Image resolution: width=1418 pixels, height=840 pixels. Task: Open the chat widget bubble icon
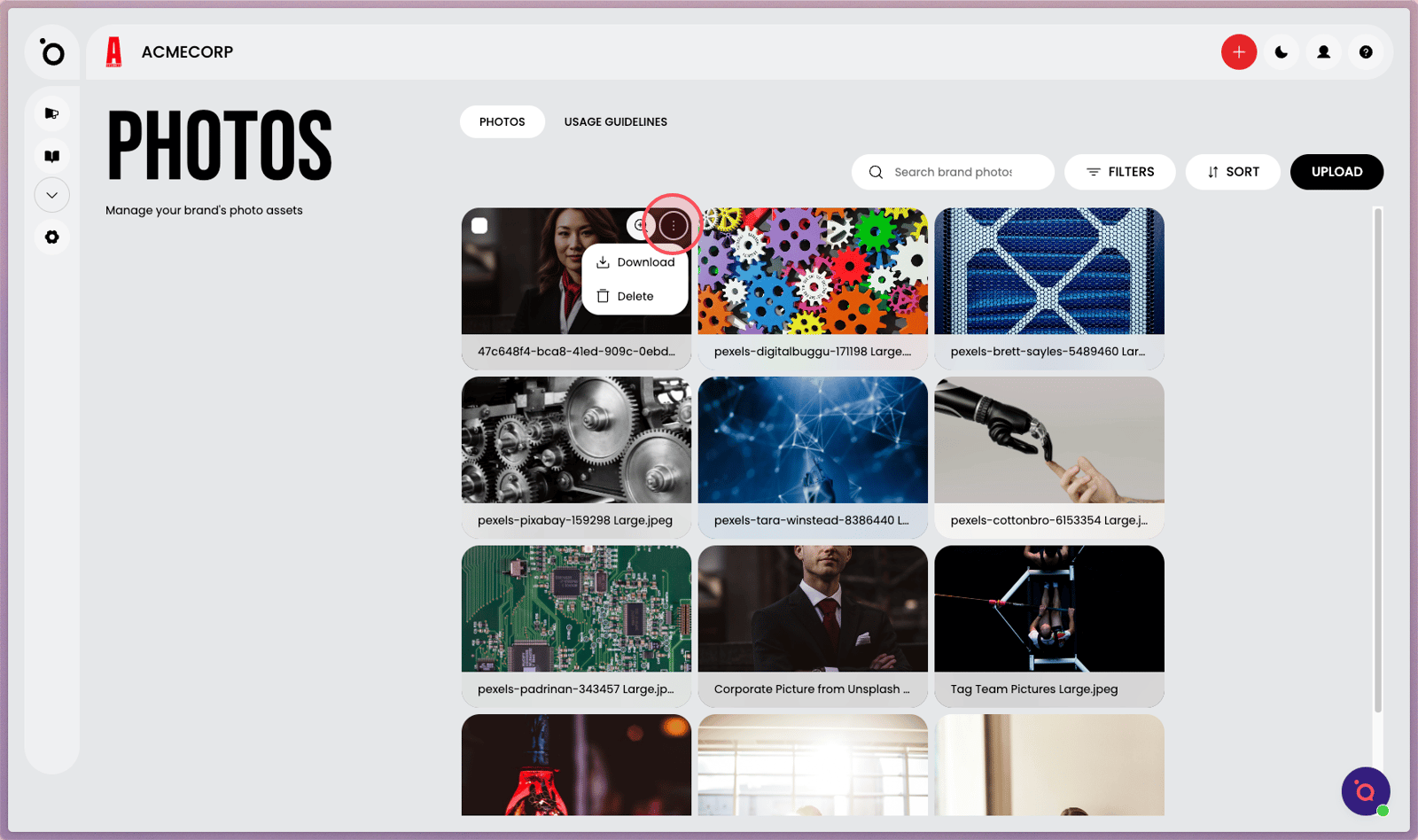1365,790
